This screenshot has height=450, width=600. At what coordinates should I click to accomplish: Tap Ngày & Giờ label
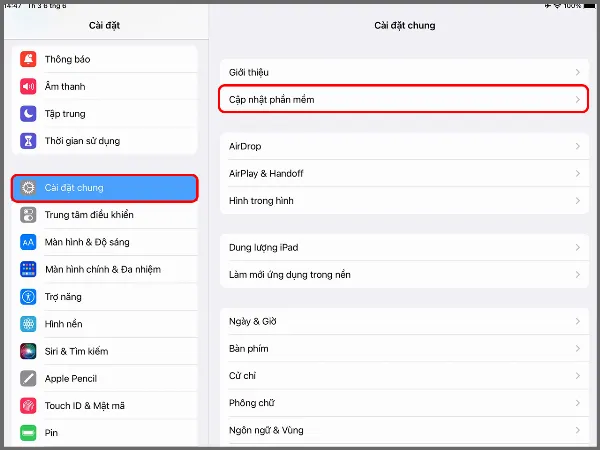[253, 321]
